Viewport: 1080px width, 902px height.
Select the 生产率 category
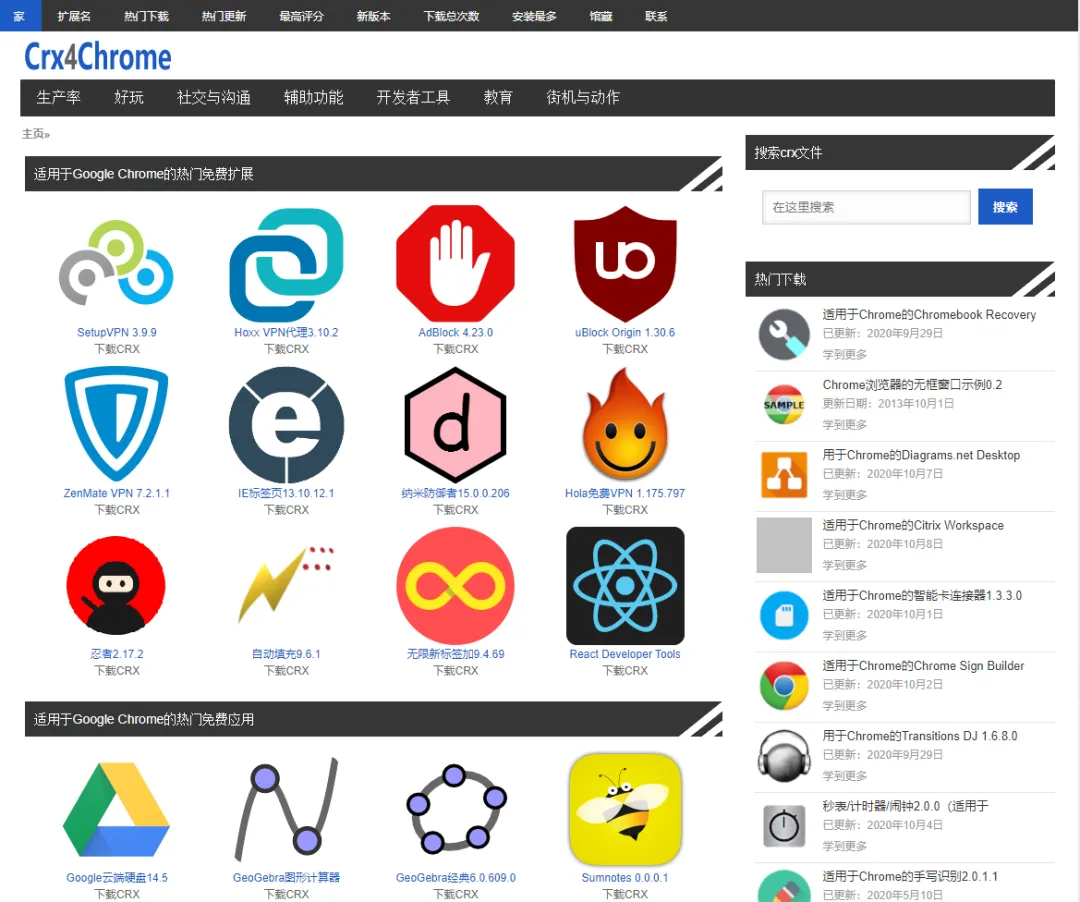pyautogui.click(x=59, y=98)
